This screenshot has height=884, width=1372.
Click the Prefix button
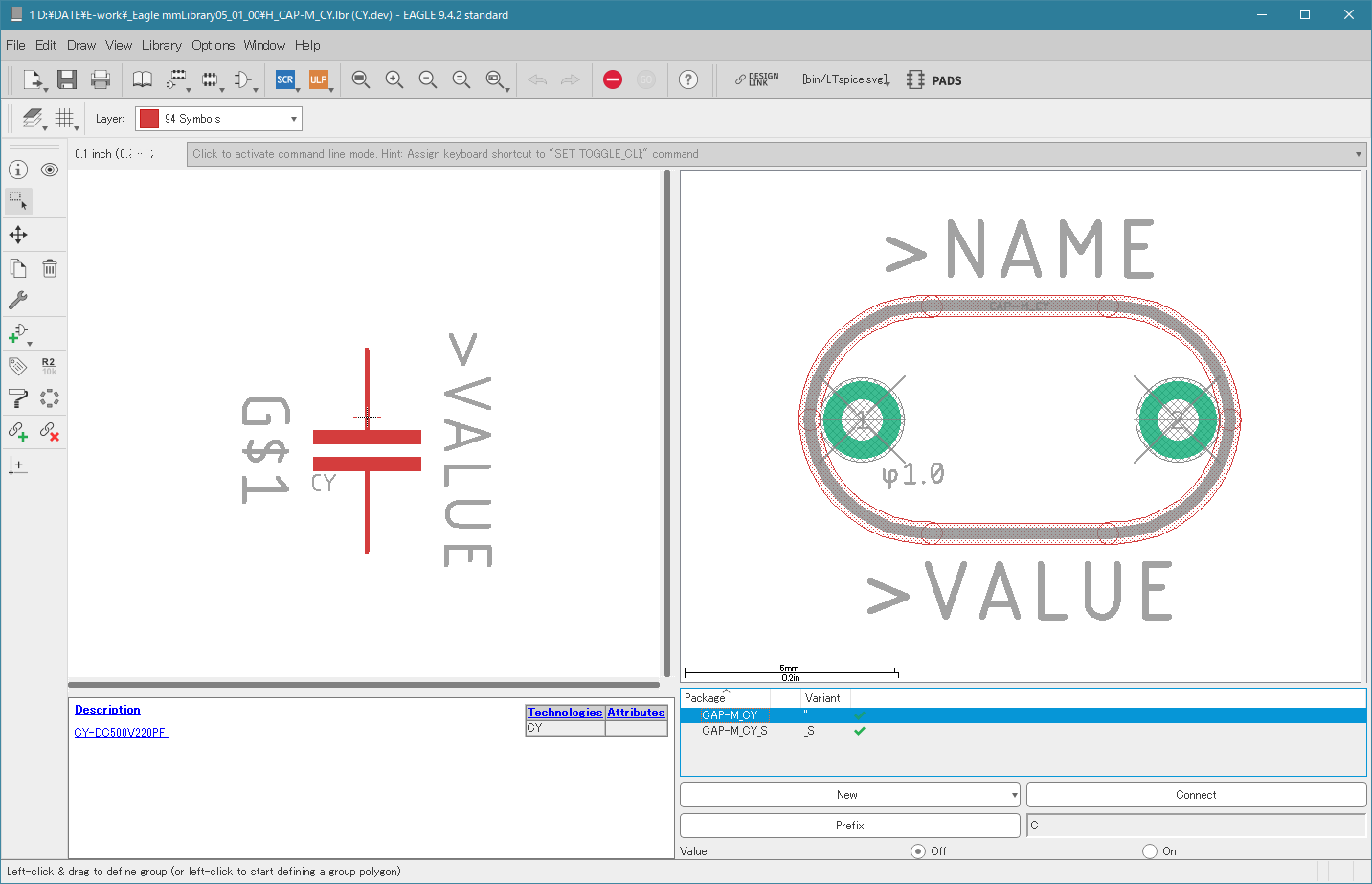point(849,826)
